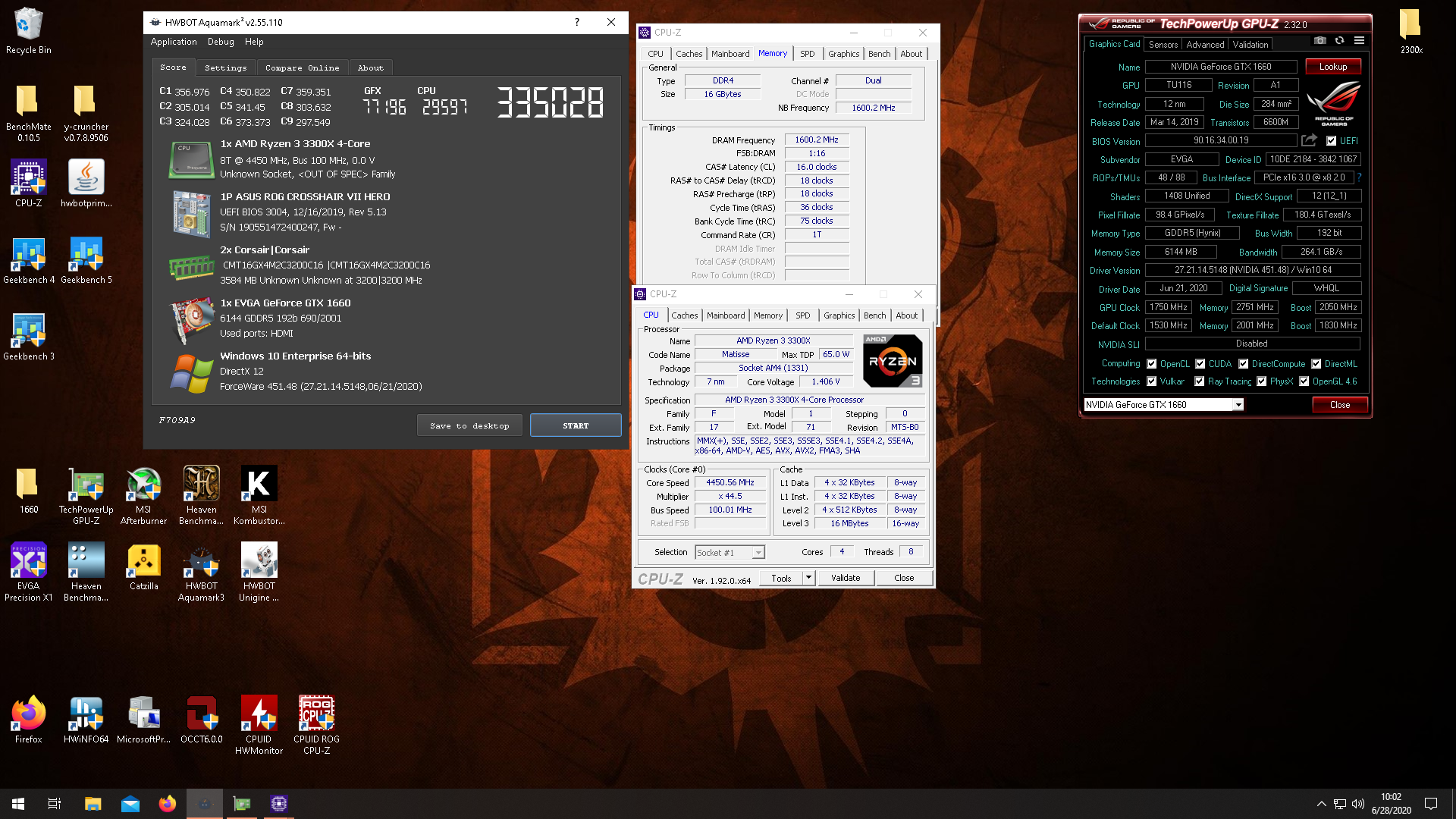Open the TechPowerUp GPU-Z desktop shortcut
The width and height of the screenshot is (1456, 819).
[86, 495]
